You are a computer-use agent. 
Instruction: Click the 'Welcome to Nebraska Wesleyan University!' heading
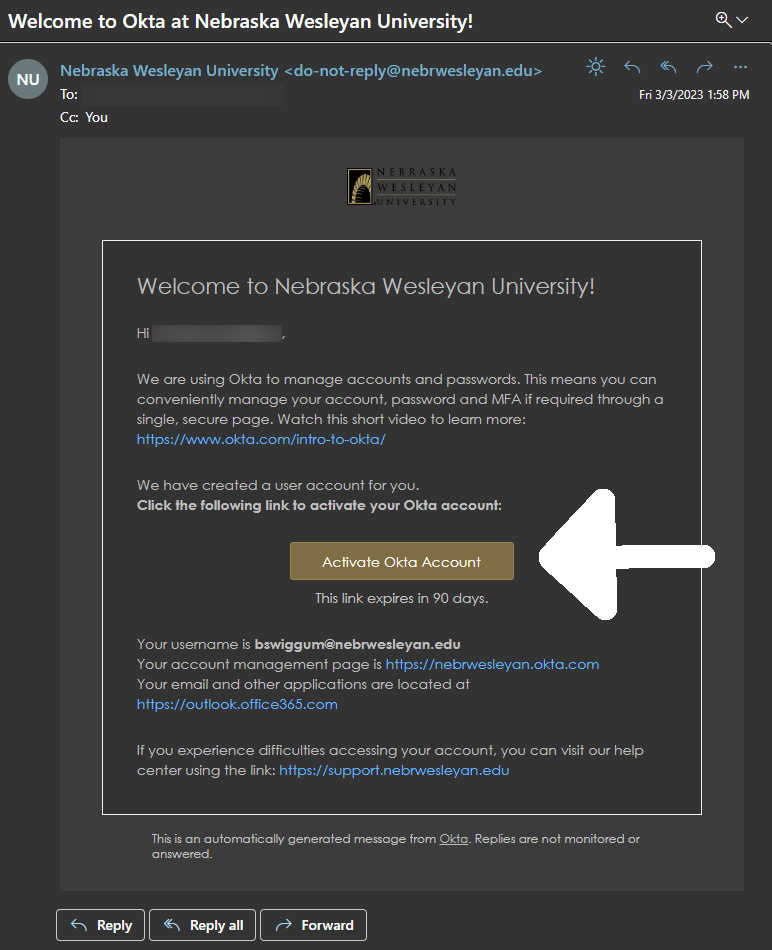366,286
